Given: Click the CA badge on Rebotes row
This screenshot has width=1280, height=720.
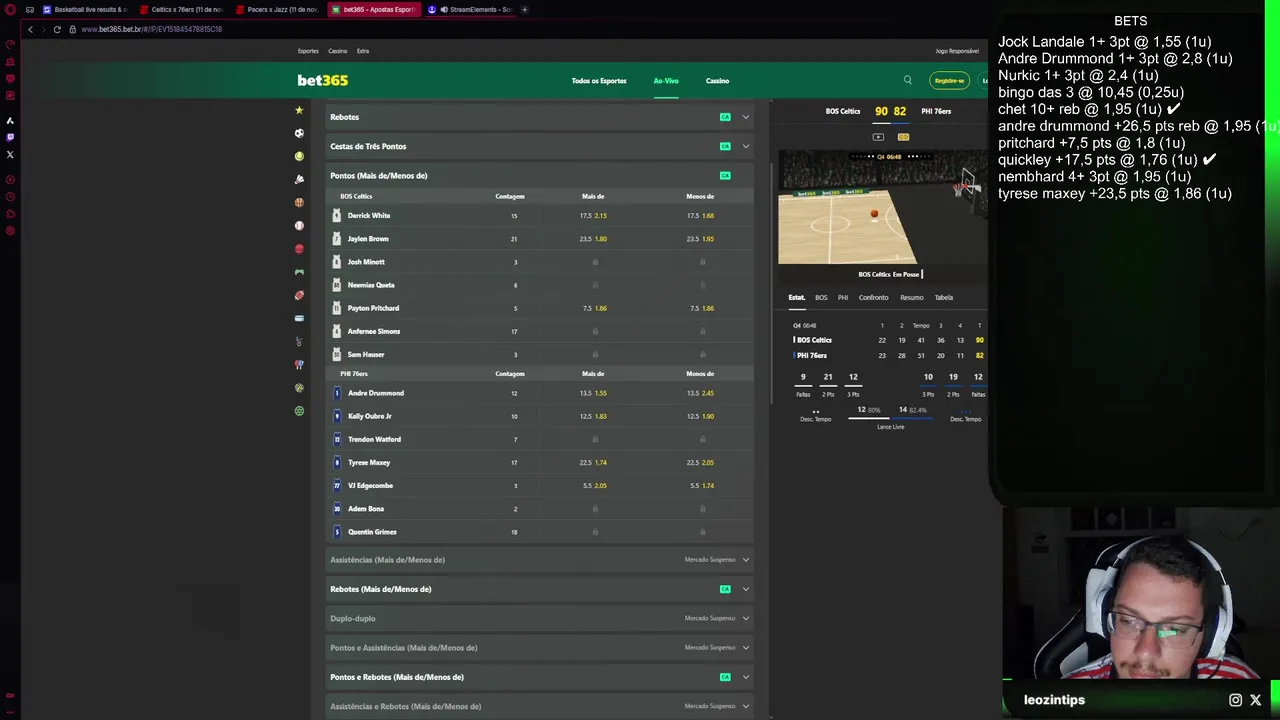Looking at the screenshot, I should pyautogui.click(x=725, y=117).
